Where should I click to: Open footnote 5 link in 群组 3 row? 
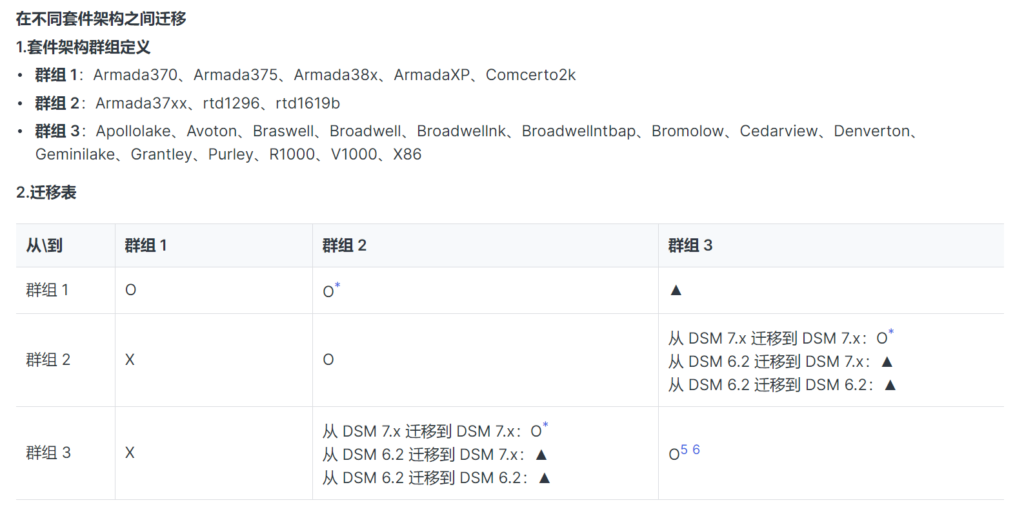(x=684, y=450)
